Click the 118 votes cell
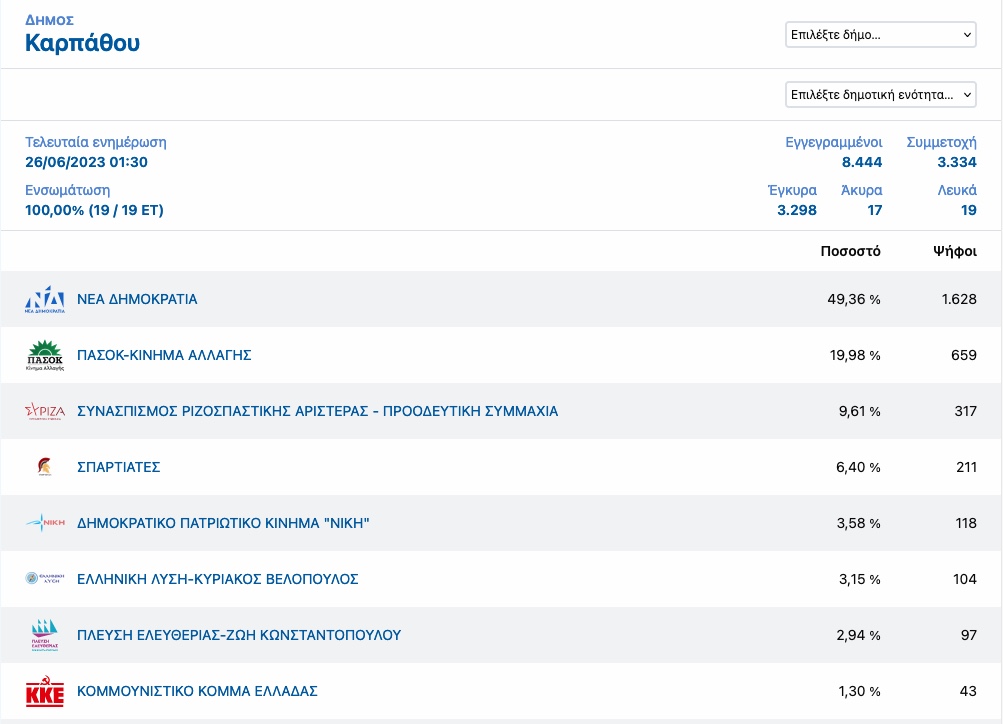This screenshot has height=724, width=1003. click(966, 523)
